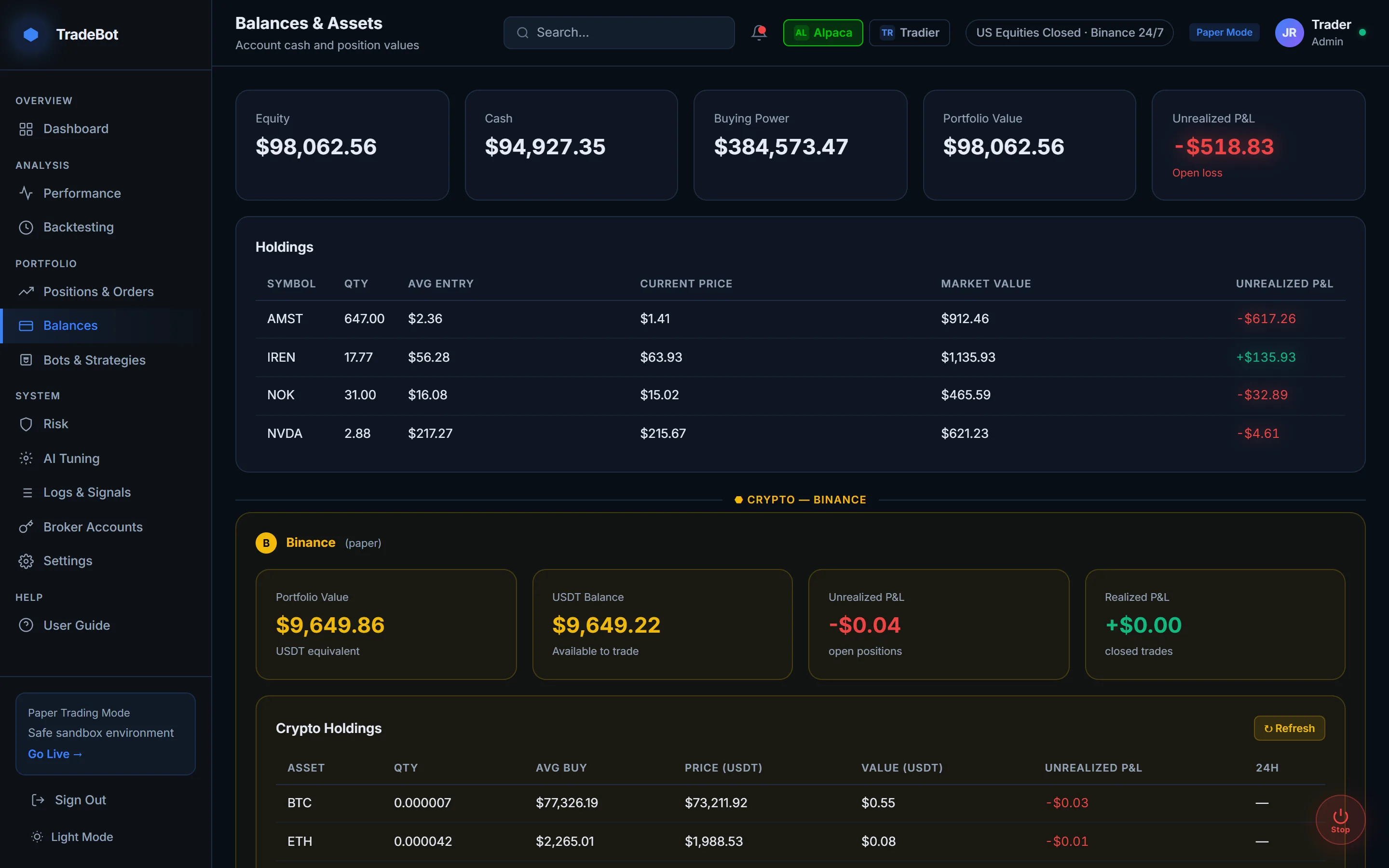Click the AL badge in Alpaca chip
Image resolution: width=1389 pixels, height=868 pixels.
point(801,33)
